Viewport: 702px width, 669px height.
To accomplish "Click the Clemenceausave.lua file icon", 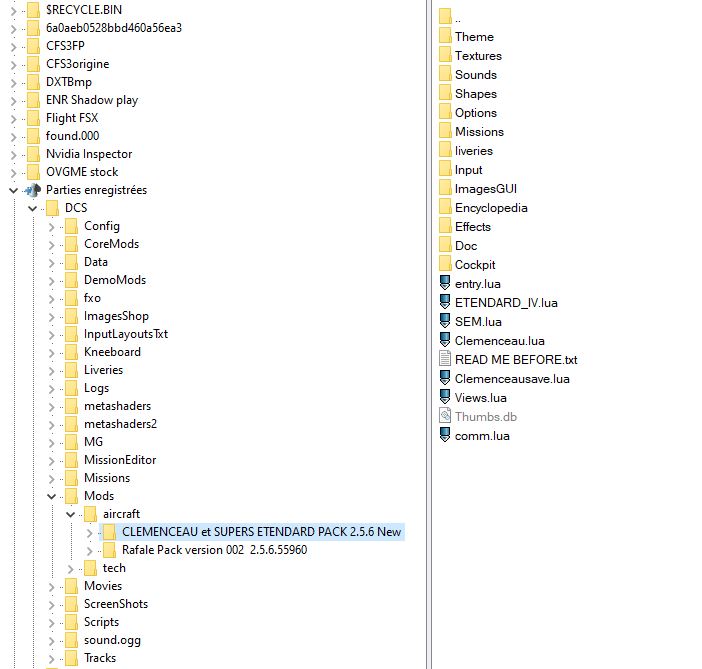I will tap(445, 379).
